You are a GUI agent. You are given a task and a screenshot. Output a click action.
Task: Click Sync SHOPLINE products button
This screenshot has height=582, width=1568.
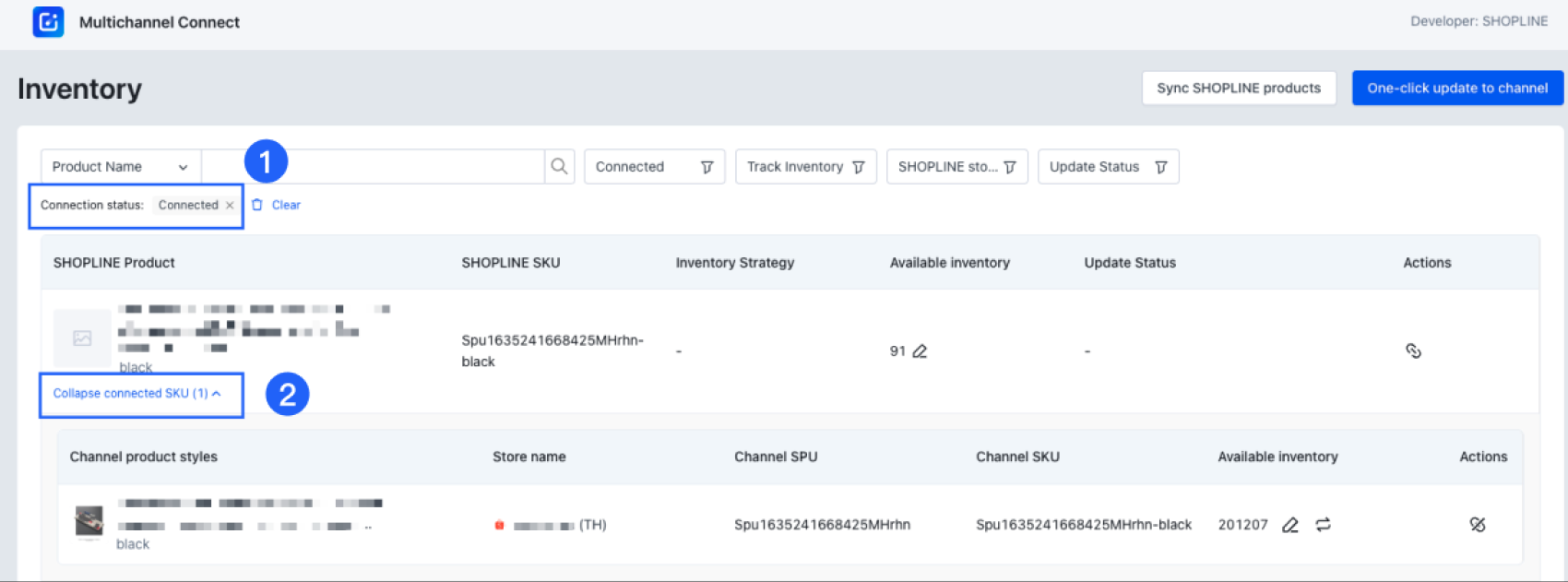(1239, 89)
